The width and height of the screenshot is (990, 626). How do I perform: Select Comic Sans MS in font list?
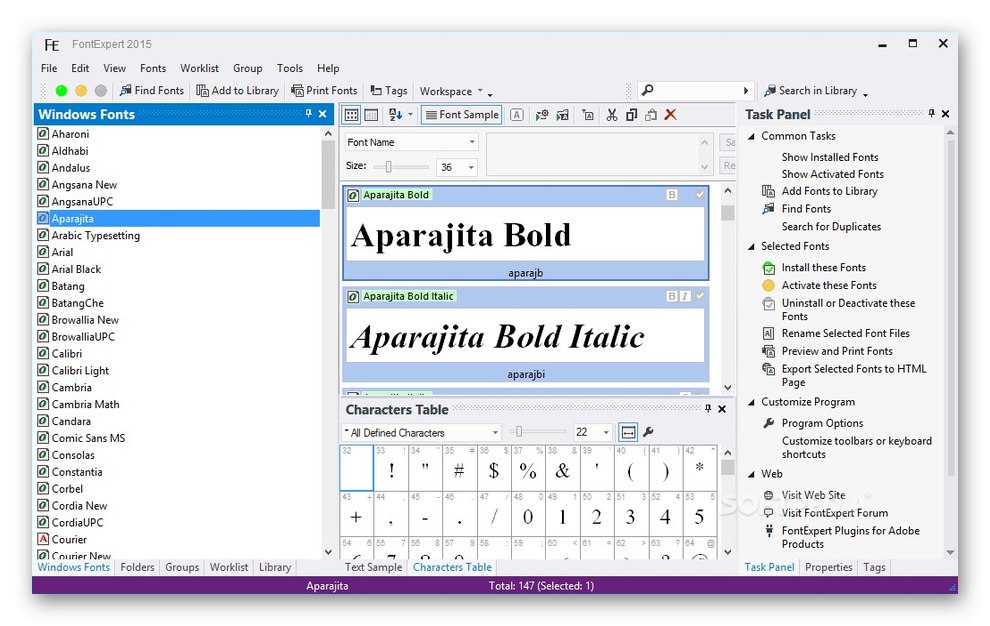tap(88, 438)
